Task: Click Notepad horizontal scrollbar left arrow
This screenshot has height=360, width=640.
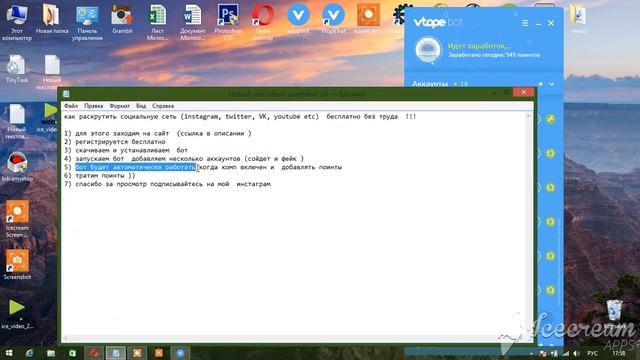Action: [65, 338]
